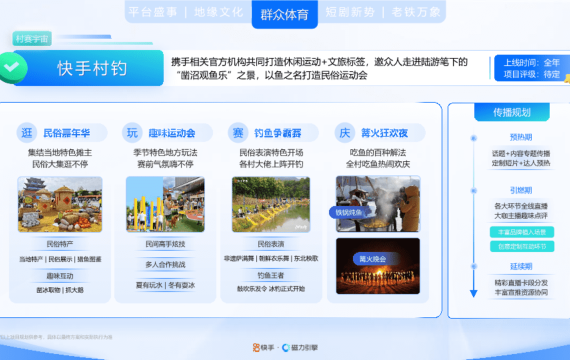
Task: Click the 传播规划 header button
Action: pyautogui.click(x=512, y=112)
